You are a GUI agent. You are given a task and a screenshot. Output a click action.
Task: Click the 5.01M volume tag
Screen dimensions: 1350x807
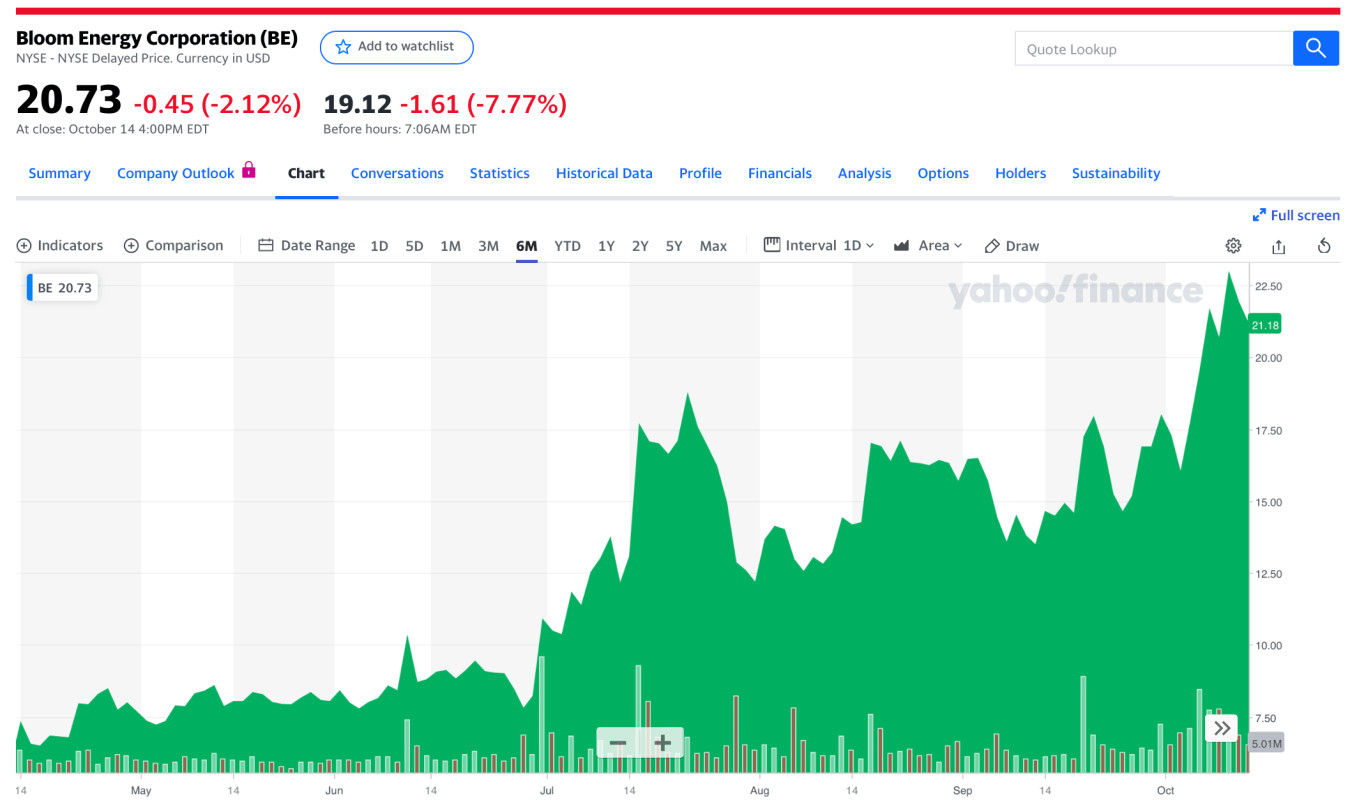(x=1266, y=743)
